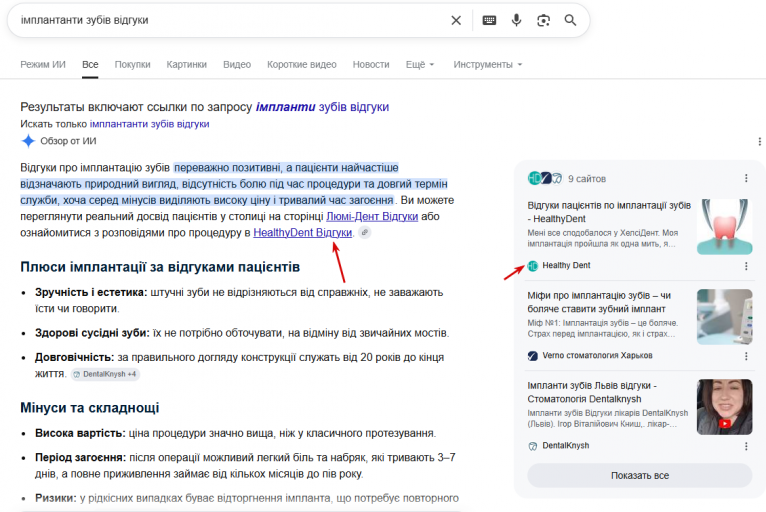Start voice search with microphone icon
Screen dimensions: 766x512
coord(516,20)
